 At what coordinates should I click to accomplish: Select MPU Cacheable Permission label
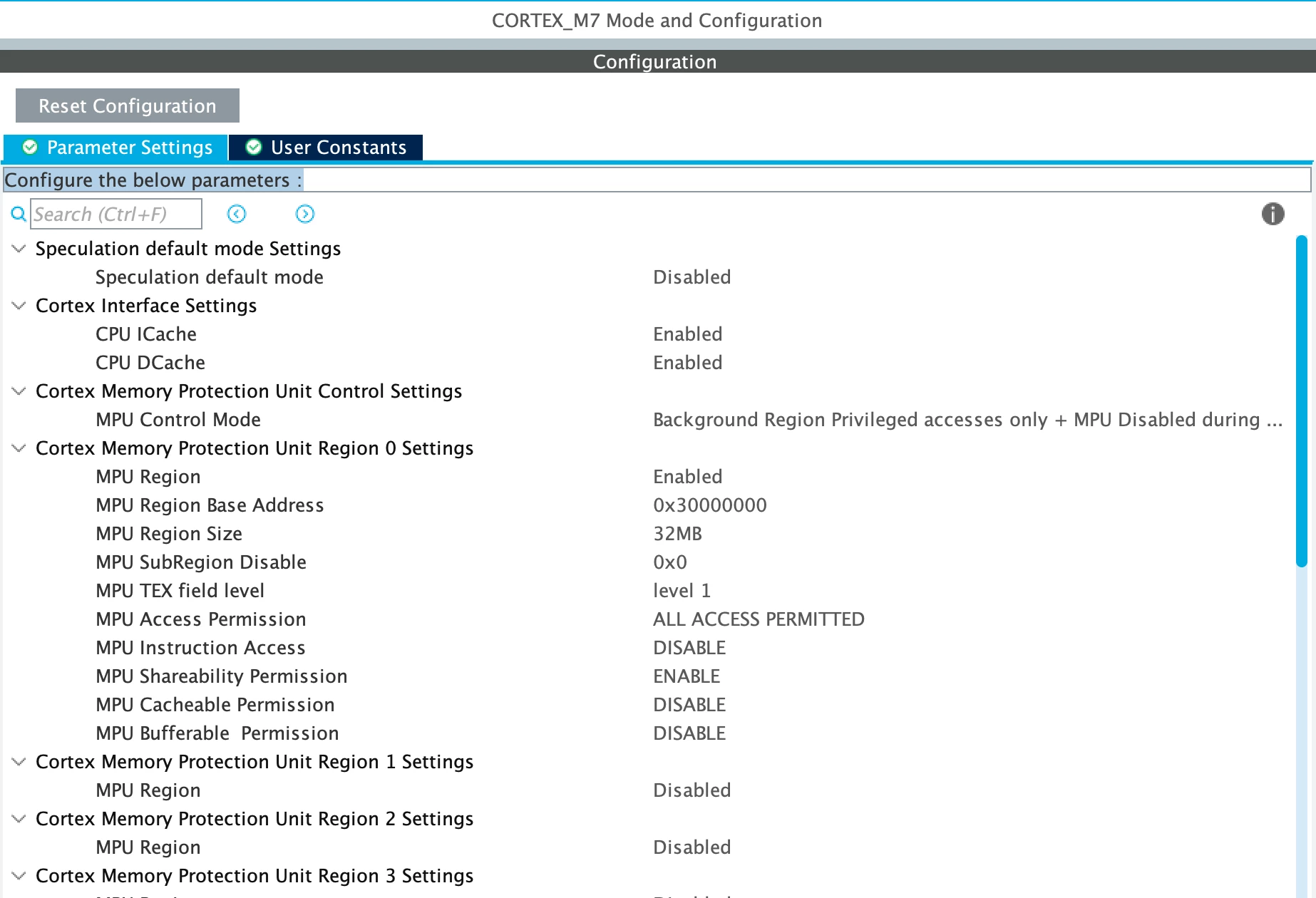click(x=215, y=705)
